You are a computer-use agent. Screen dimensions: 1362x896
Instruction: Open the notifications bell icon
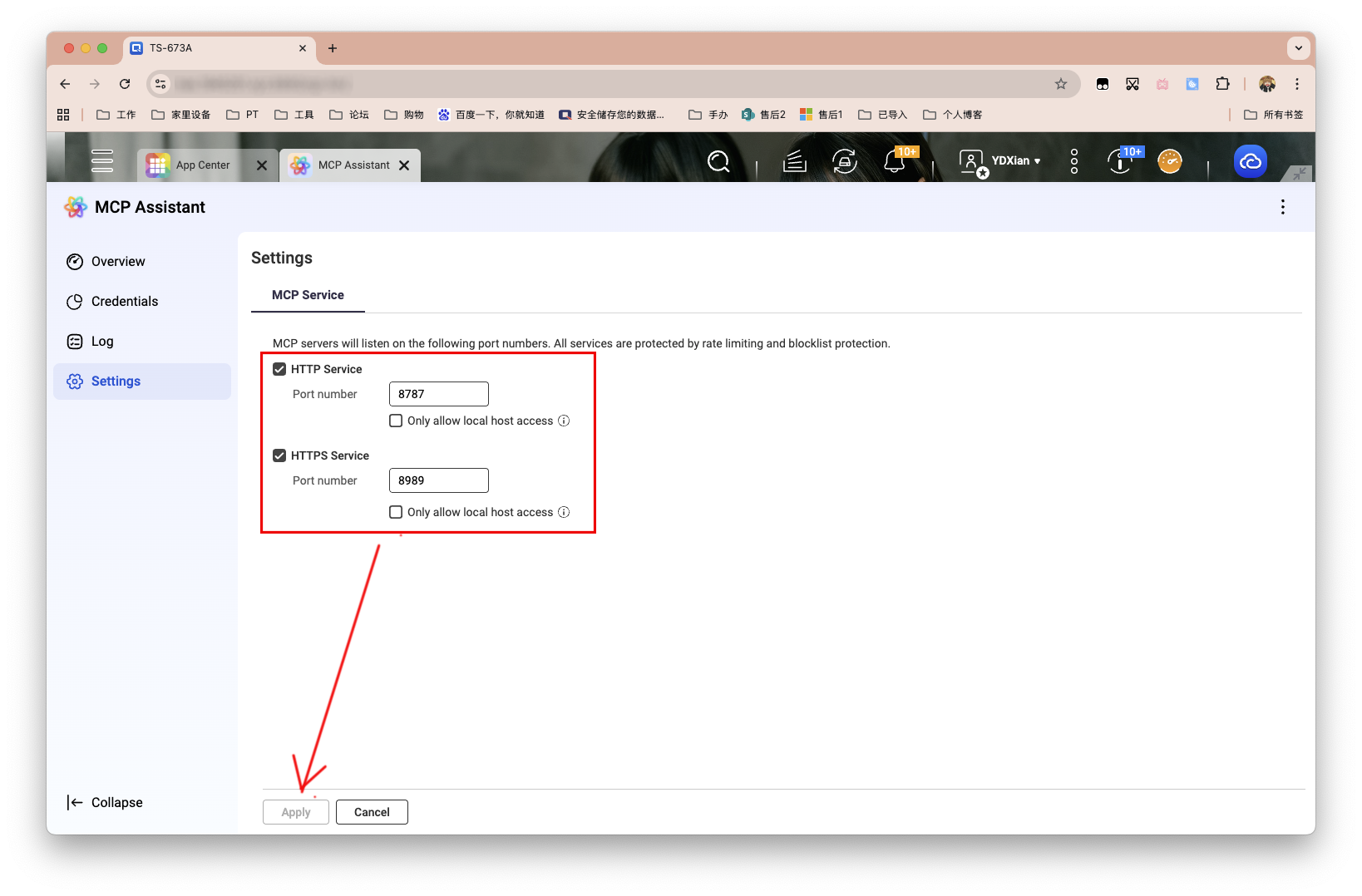(895, 161)
